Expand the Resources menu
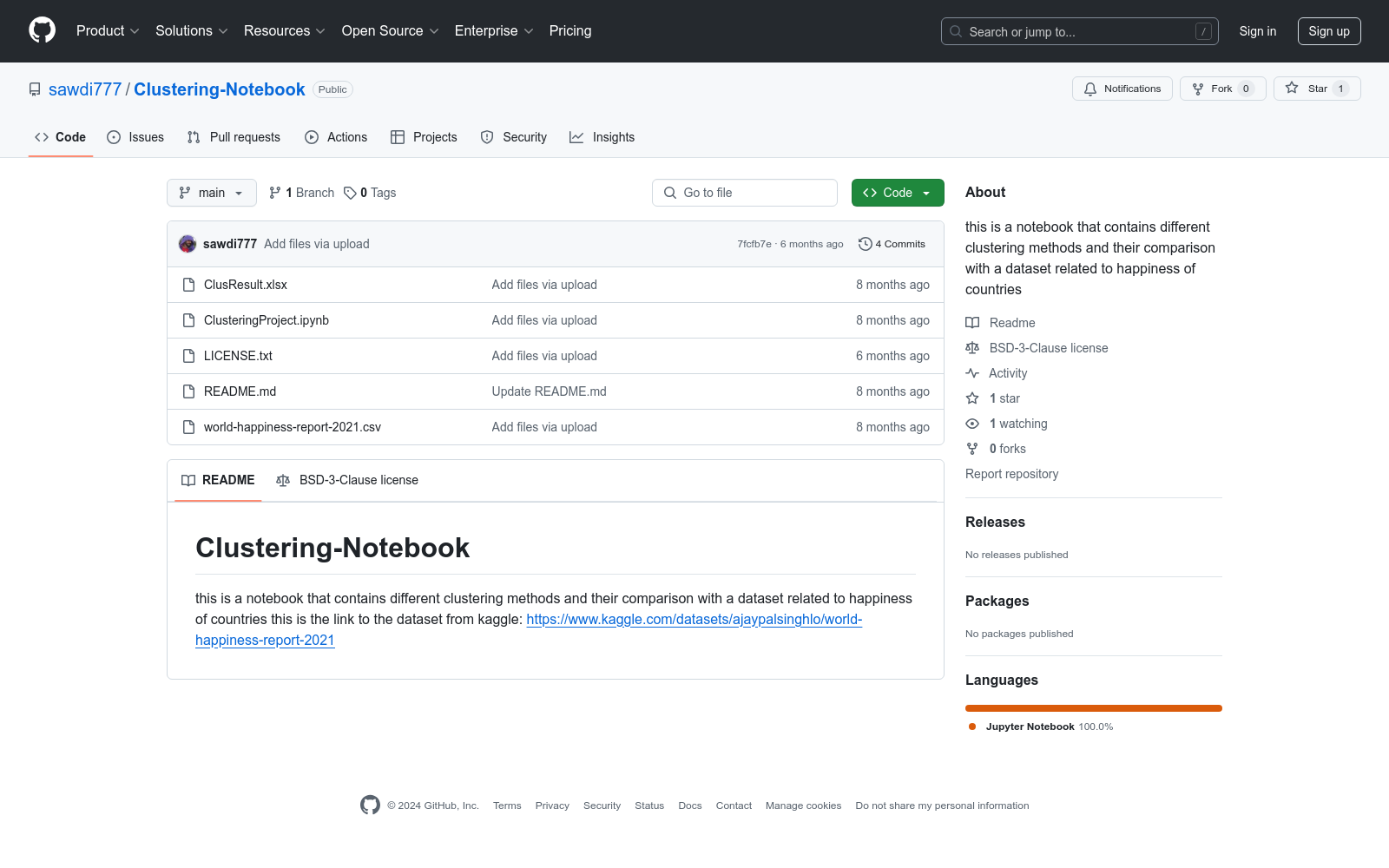 point(285,30)
